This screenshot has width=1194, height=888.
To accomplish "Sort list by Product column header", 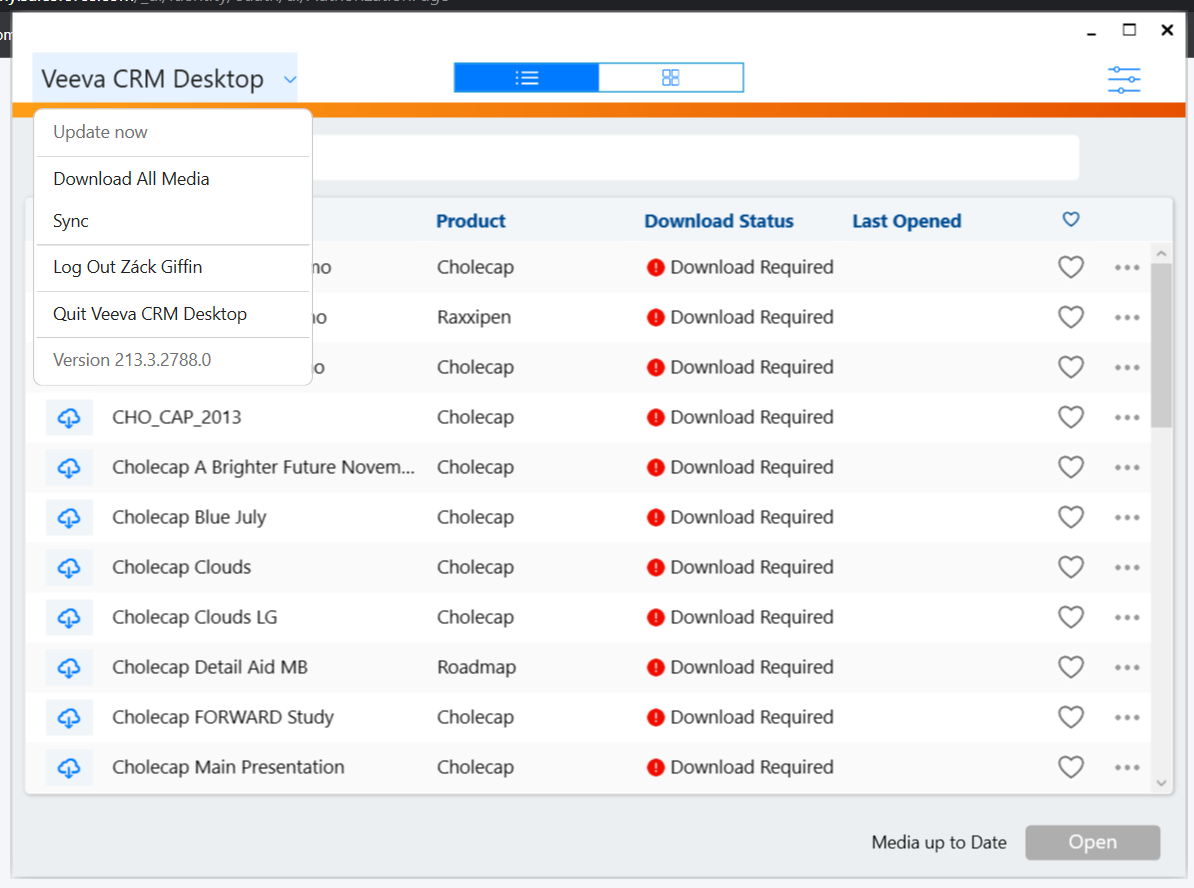I will tap(471, 222).
